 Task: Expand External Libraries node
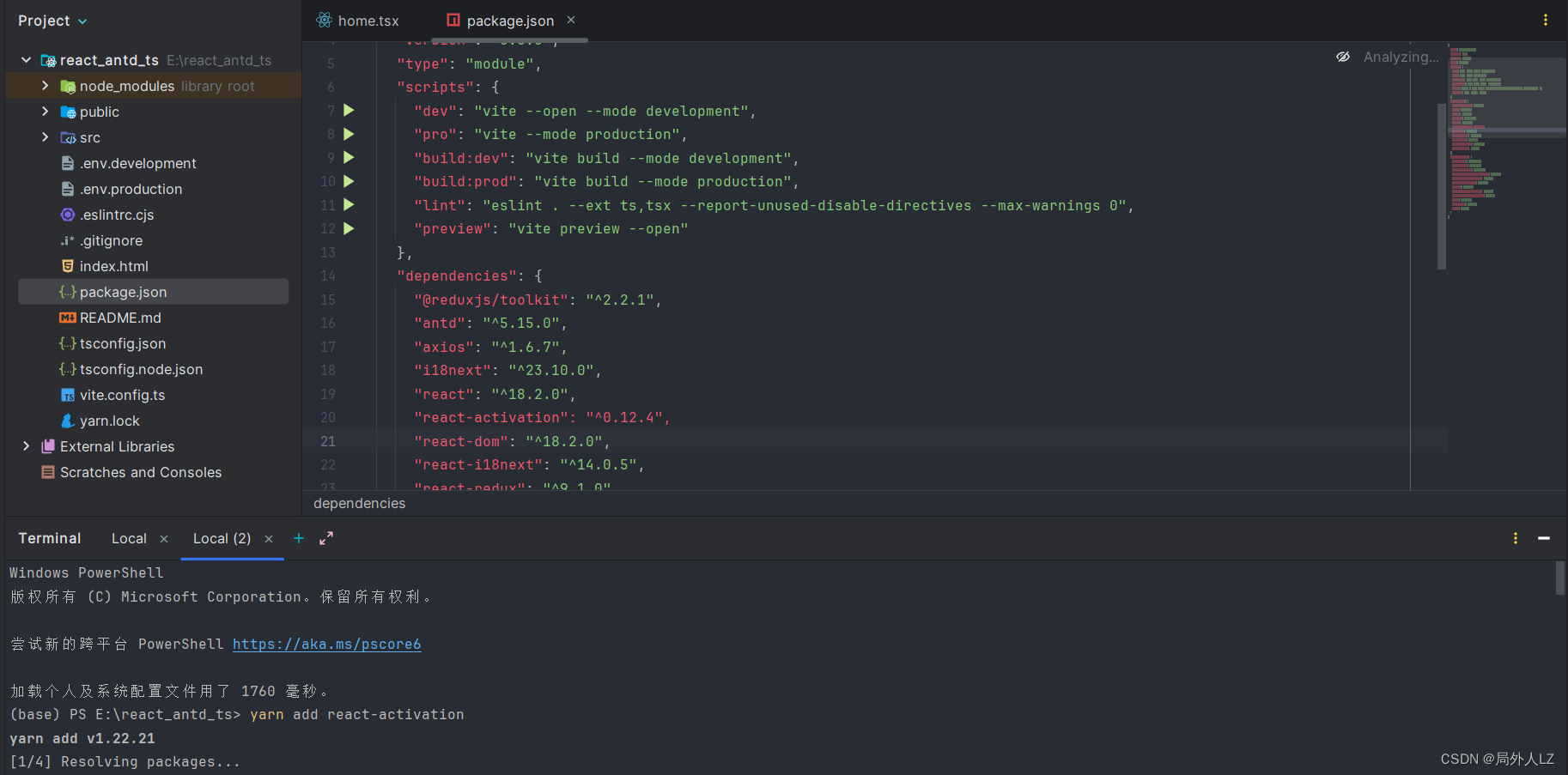(x=26, y=446)
